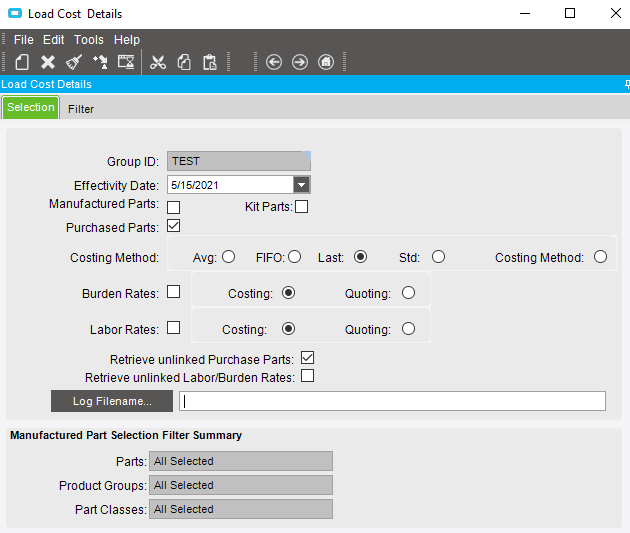Open the Effectivity Date dropdown
This screenshot has width=630, height=533.
point(301,185)
